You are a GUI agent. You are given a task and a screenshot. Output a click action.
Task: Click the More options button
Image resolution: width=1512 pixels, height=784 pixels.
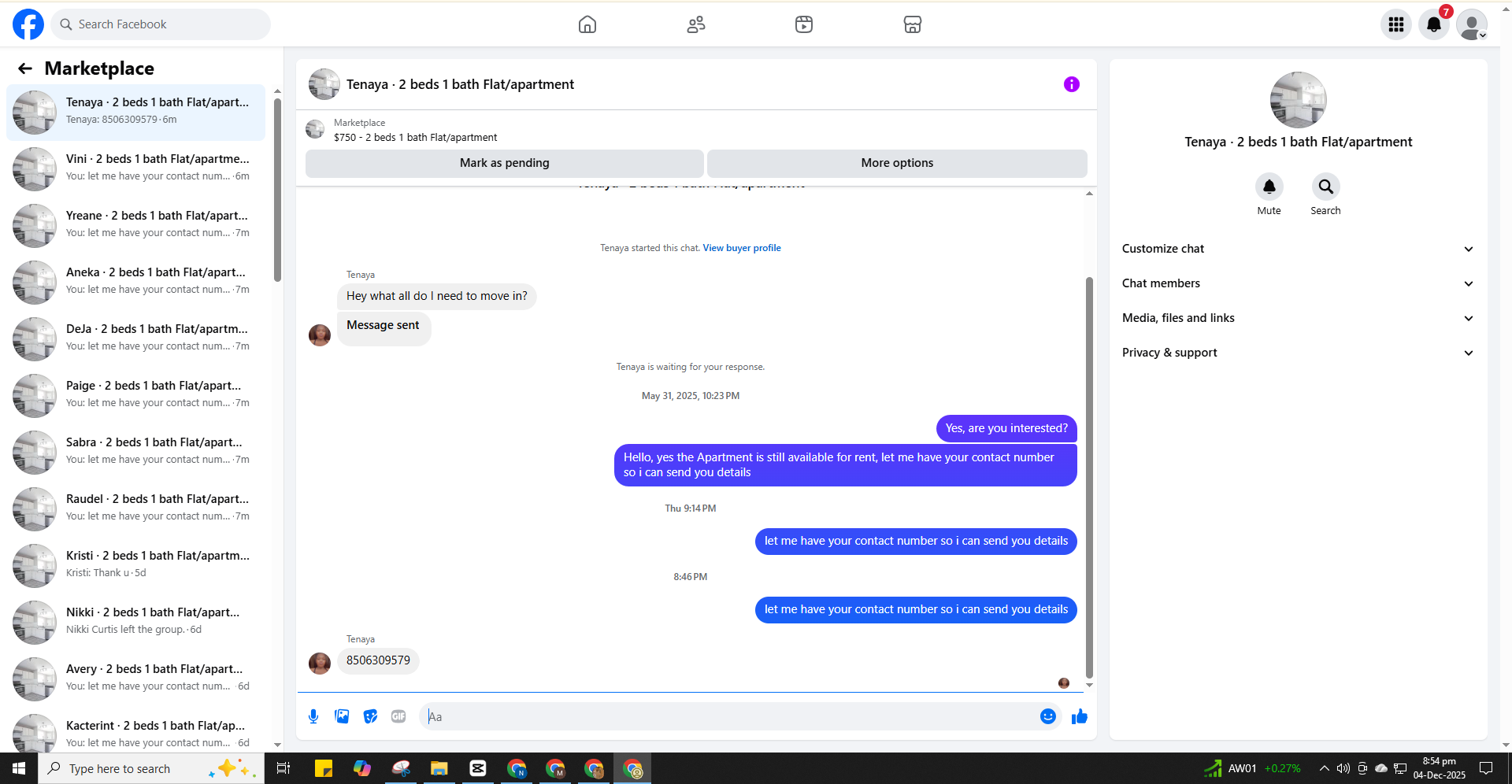(897, 163)
